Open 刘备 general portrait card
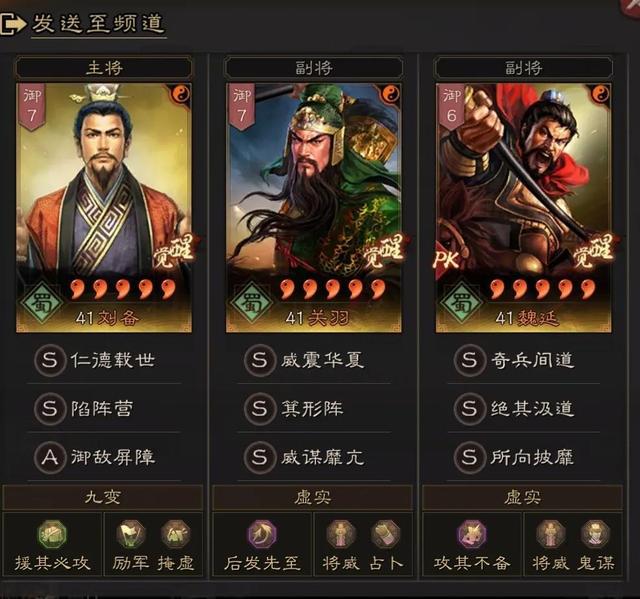640x599 pixels. (104, 208)
